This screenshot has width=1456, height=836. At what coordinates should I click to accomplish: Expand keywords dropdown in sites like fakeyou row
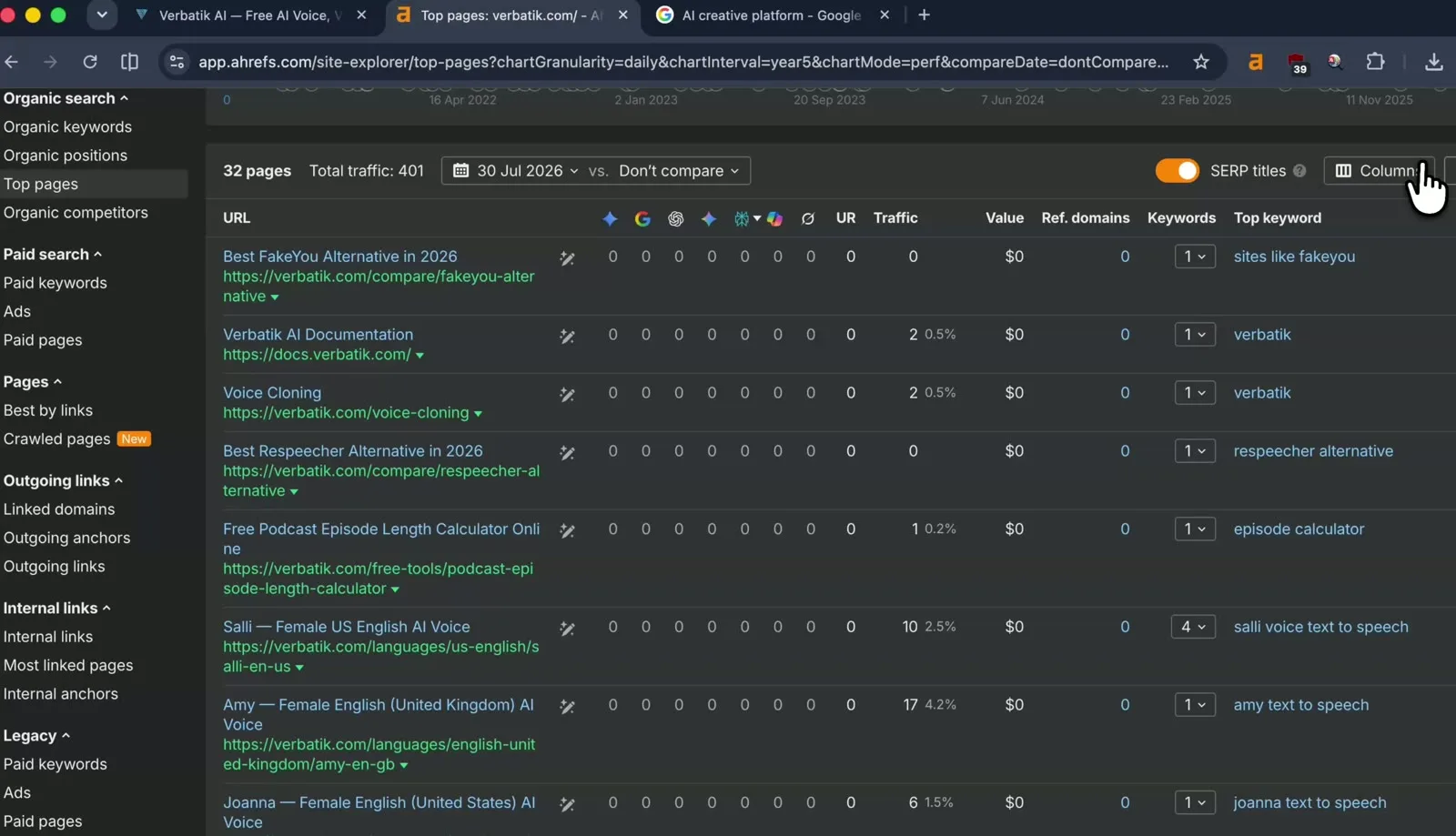coord(1195,257)
